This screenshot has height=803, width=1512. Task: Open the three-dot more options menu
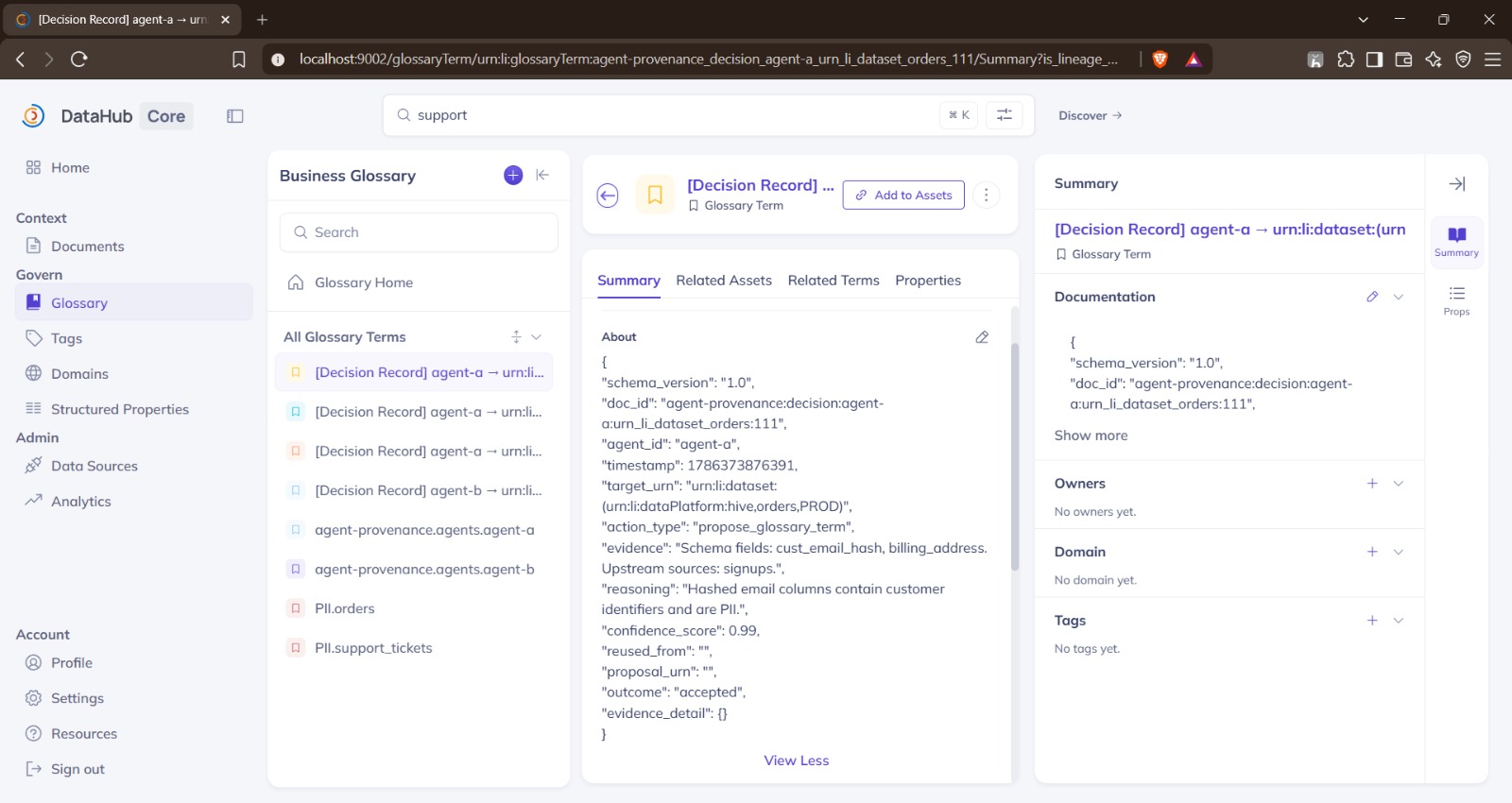986,195
